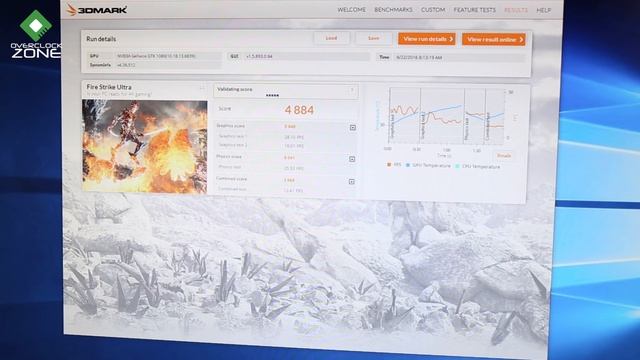
Task: Click the 3DMark logo
Action: 97,9
